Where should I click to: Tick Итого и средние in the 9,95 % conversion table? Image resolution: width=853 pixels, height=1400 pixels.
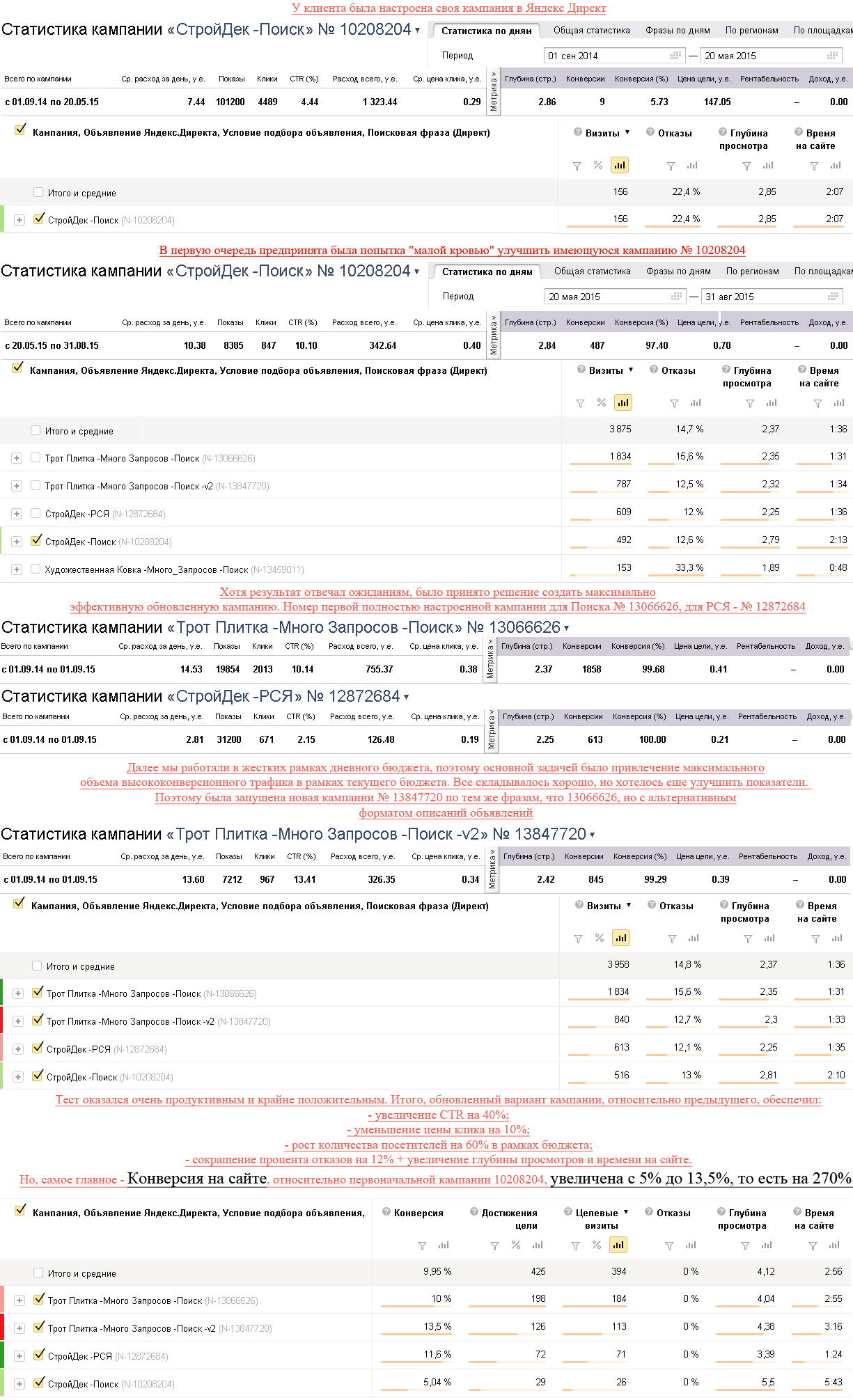click(x=38, y=1273)
